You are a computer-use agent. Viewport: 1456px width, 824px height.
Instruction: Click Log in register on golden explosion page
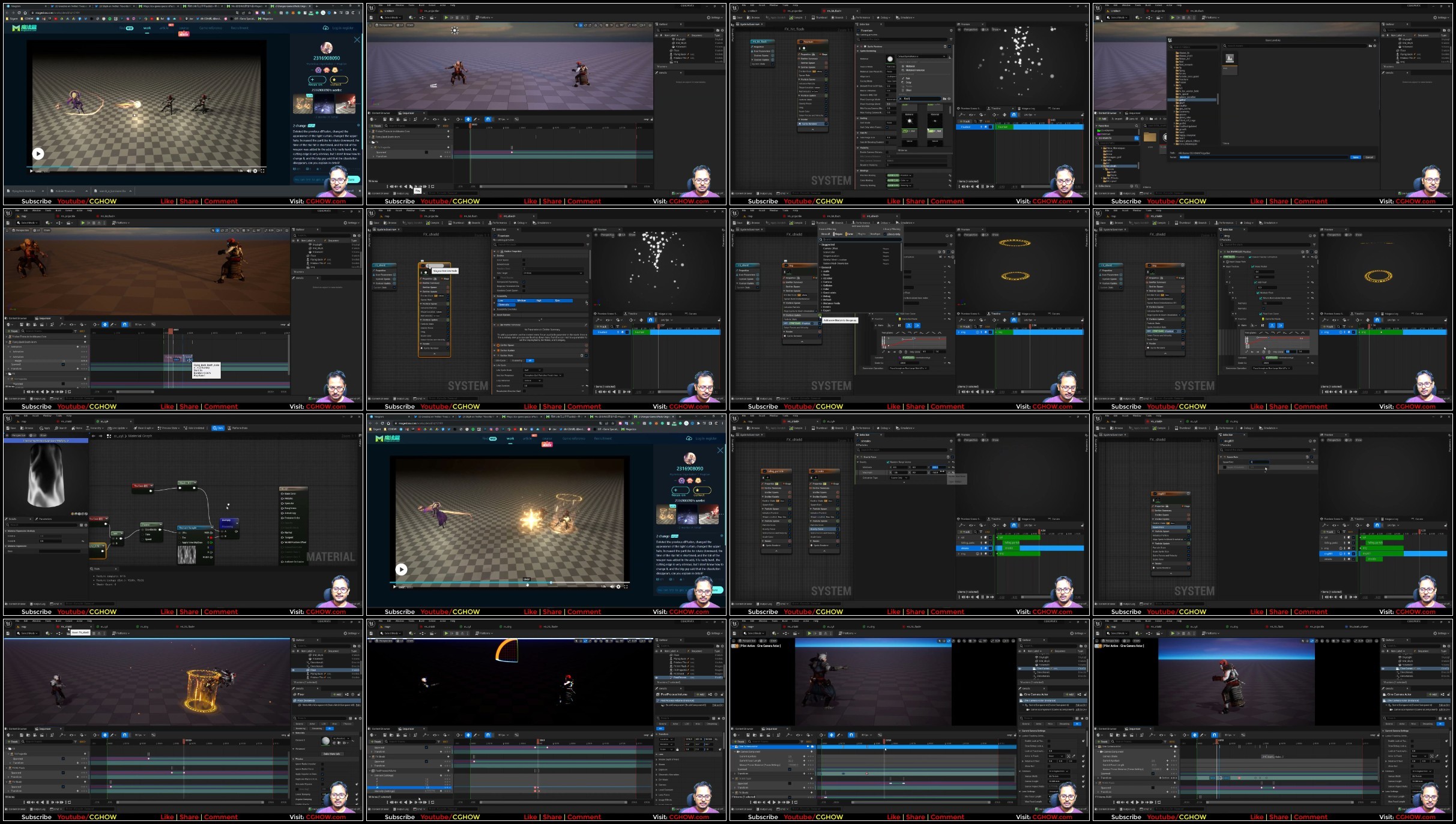706,439
